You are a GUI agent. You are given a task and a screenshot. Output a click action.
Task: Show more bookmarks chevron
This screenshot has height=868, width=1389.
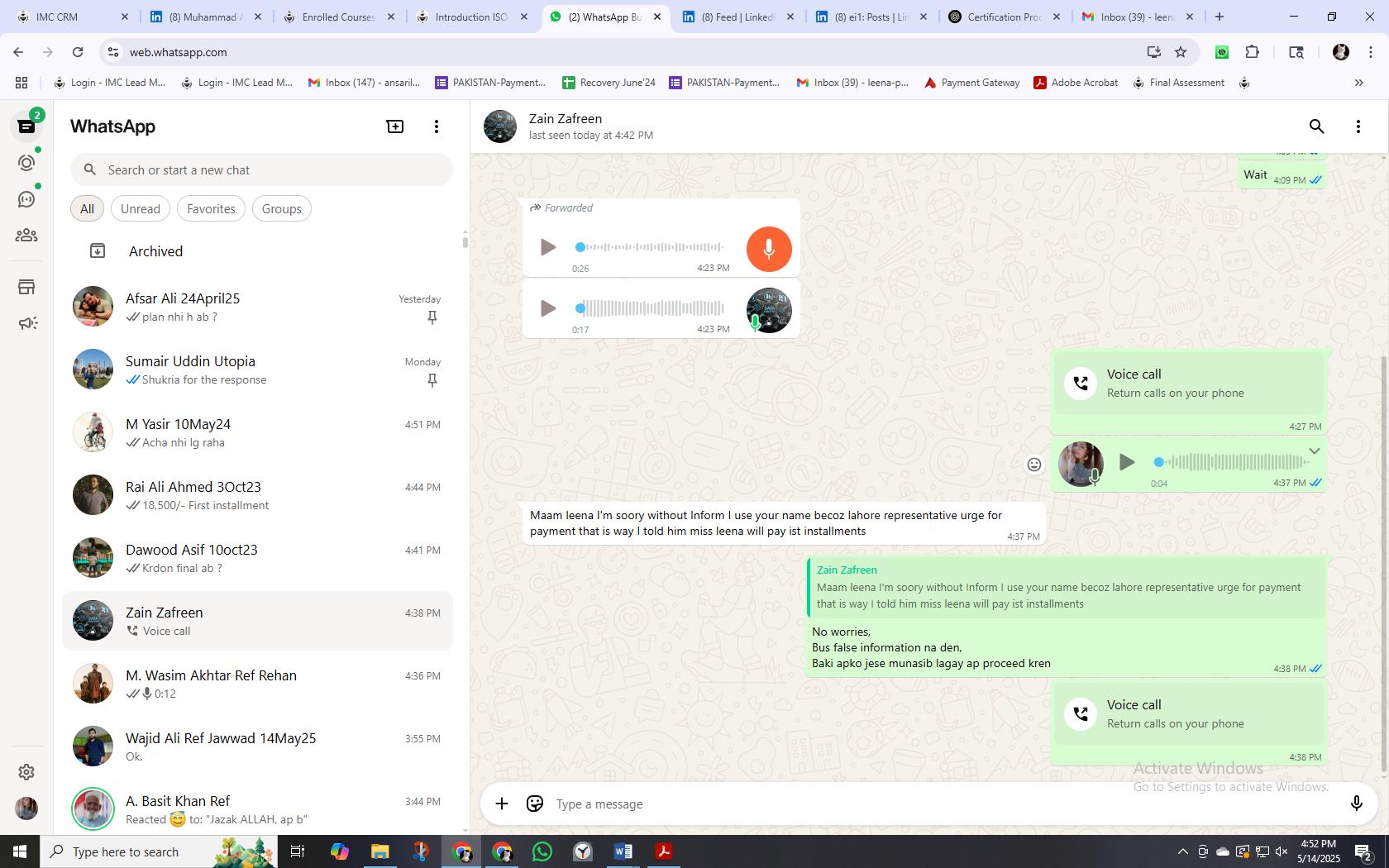coord(1358,83)
